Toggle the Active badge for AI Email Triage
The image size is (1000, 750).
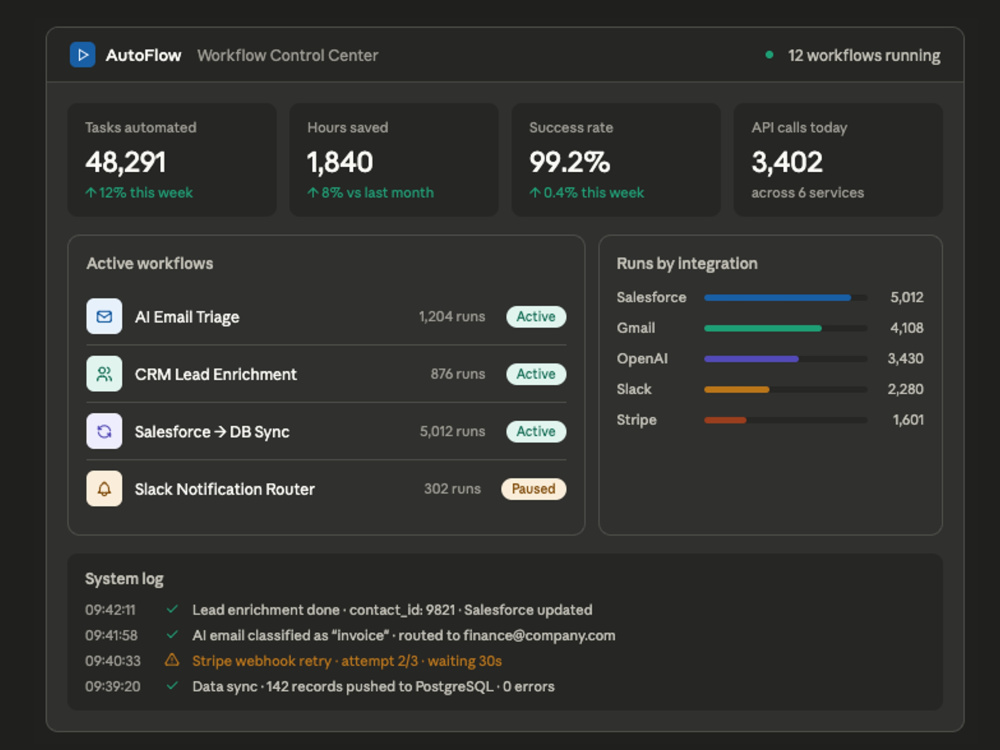[x=536, y=316]
